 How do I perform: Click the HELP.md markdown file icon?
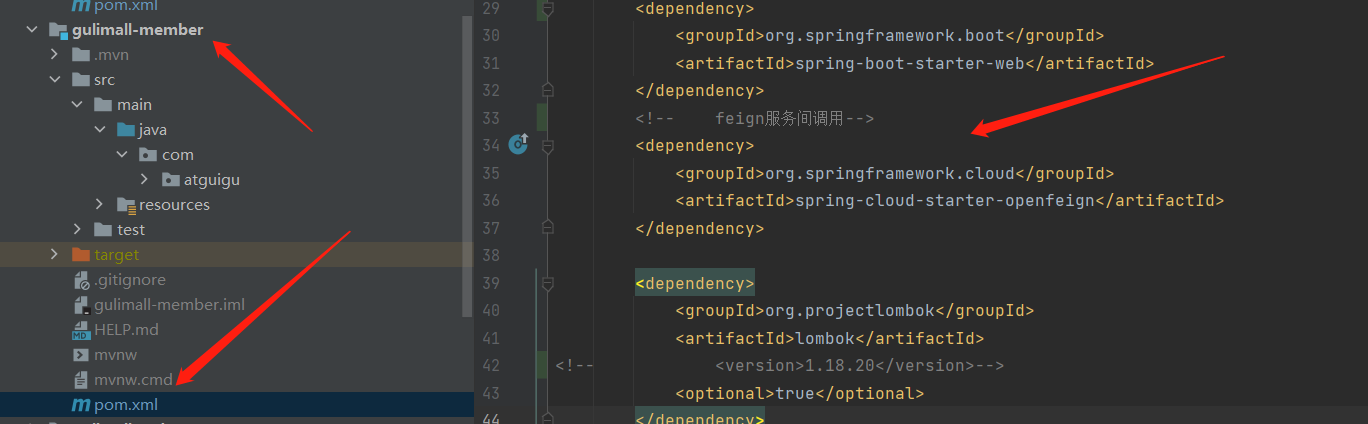[81, 330]
